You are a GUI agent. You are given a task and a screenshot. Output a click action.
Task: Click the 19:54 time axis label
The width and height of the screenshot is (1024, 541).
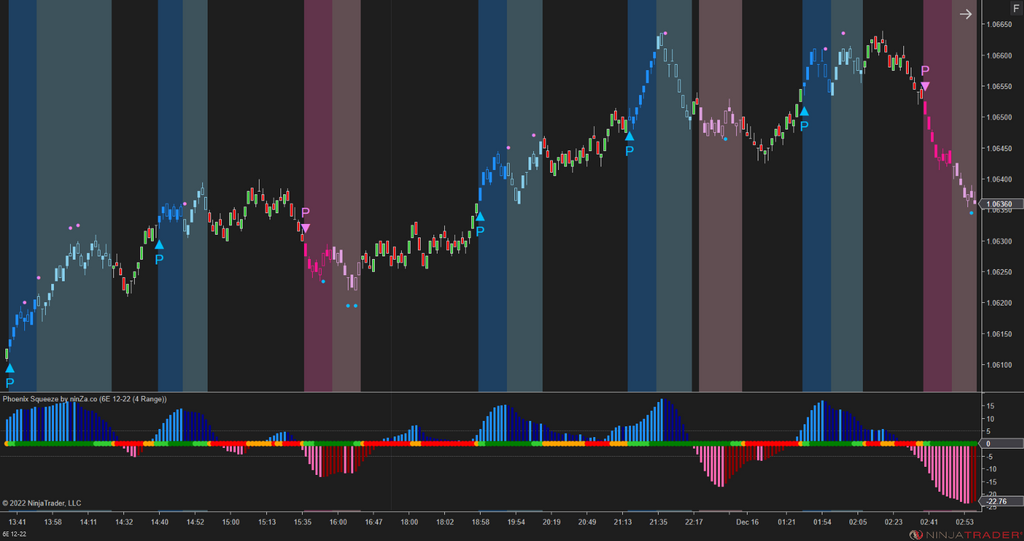coord(516,522)
